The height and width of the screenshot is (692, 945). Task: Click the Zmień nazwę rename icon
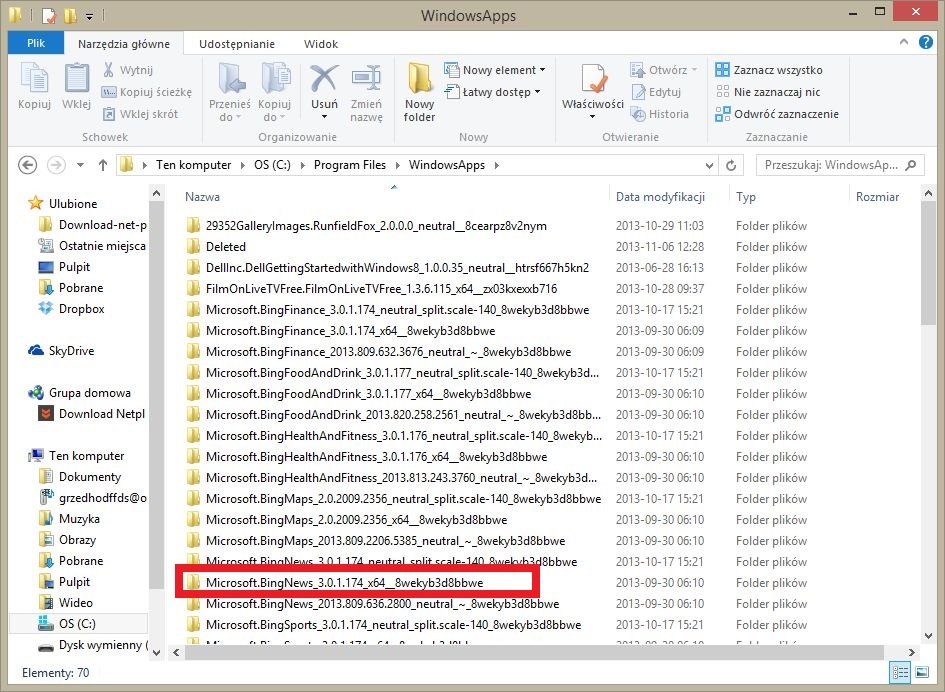click(x=366, y=78)
